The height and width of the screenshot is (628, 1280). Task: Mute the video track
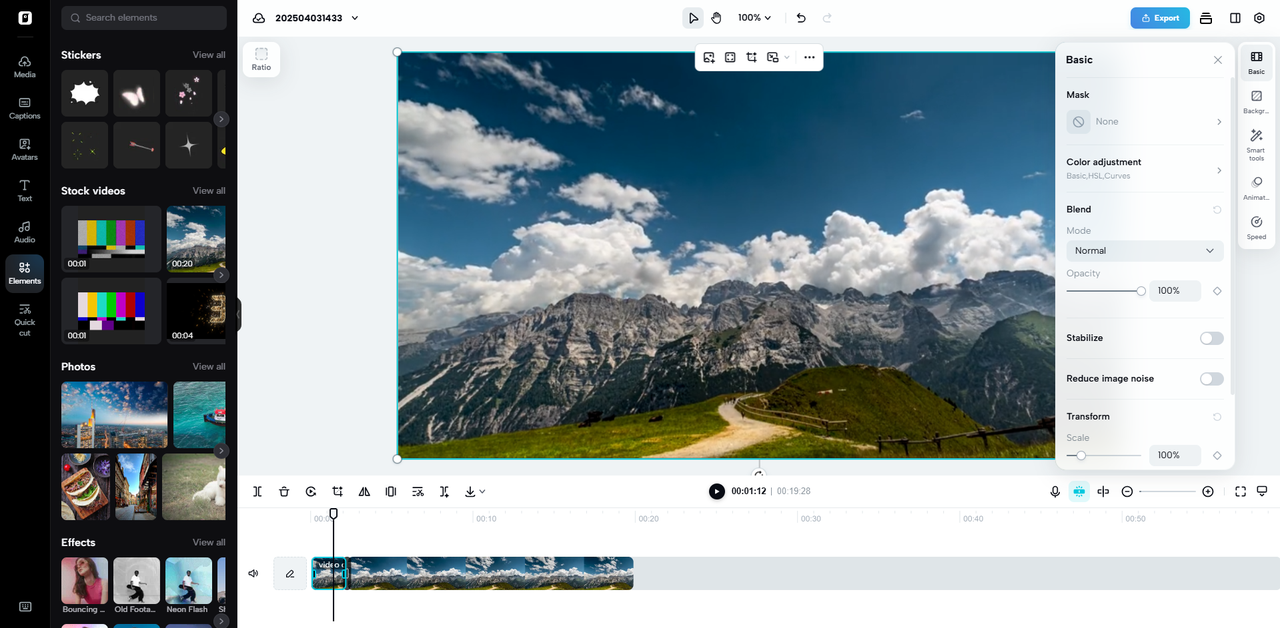point(253,574)
